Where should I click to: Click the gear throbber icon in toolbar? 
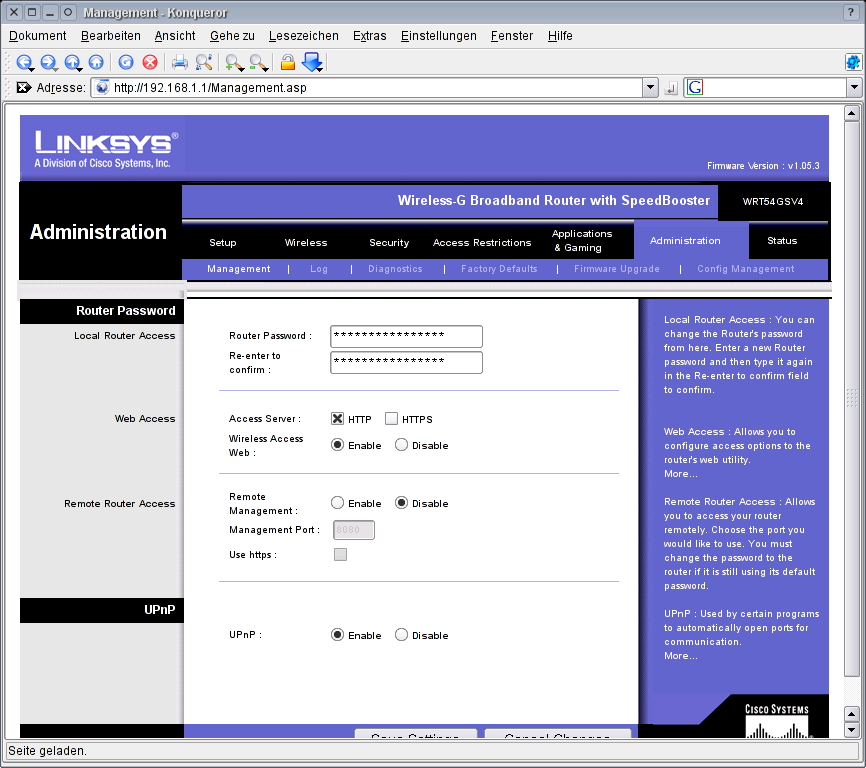[853, 62]
